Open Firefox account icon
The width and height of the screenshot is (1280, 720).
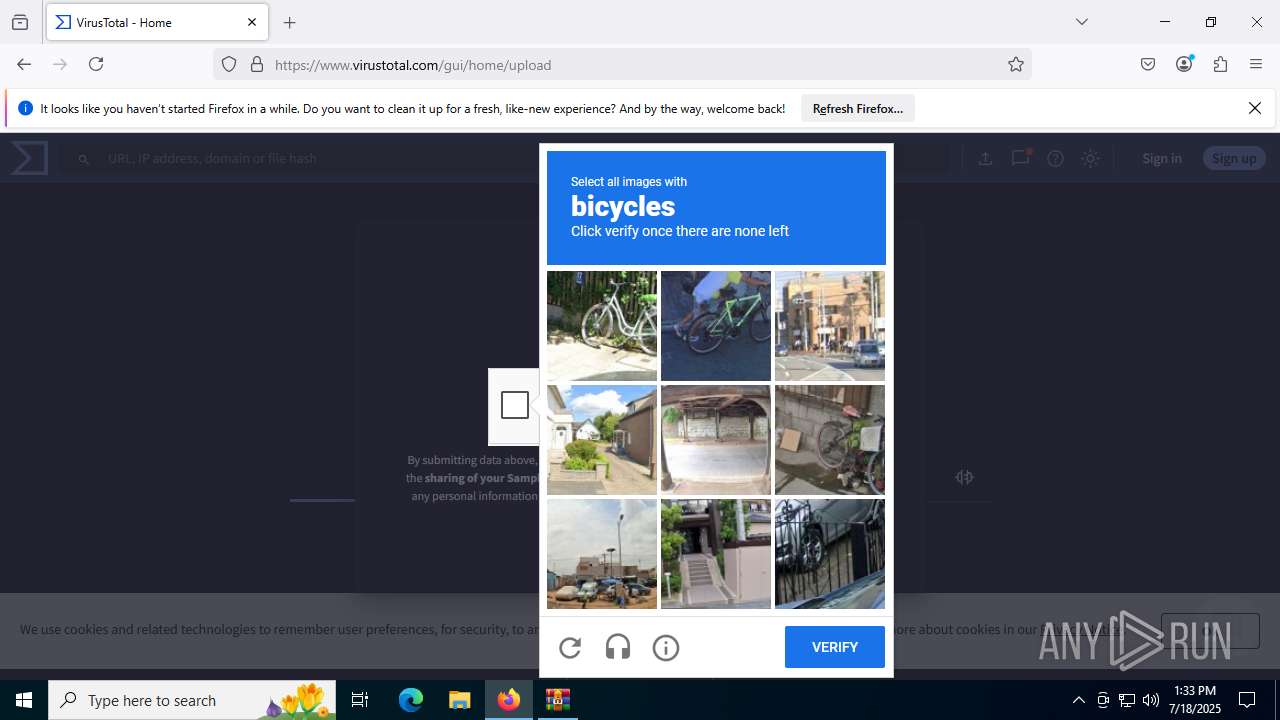click(1184, 64)
